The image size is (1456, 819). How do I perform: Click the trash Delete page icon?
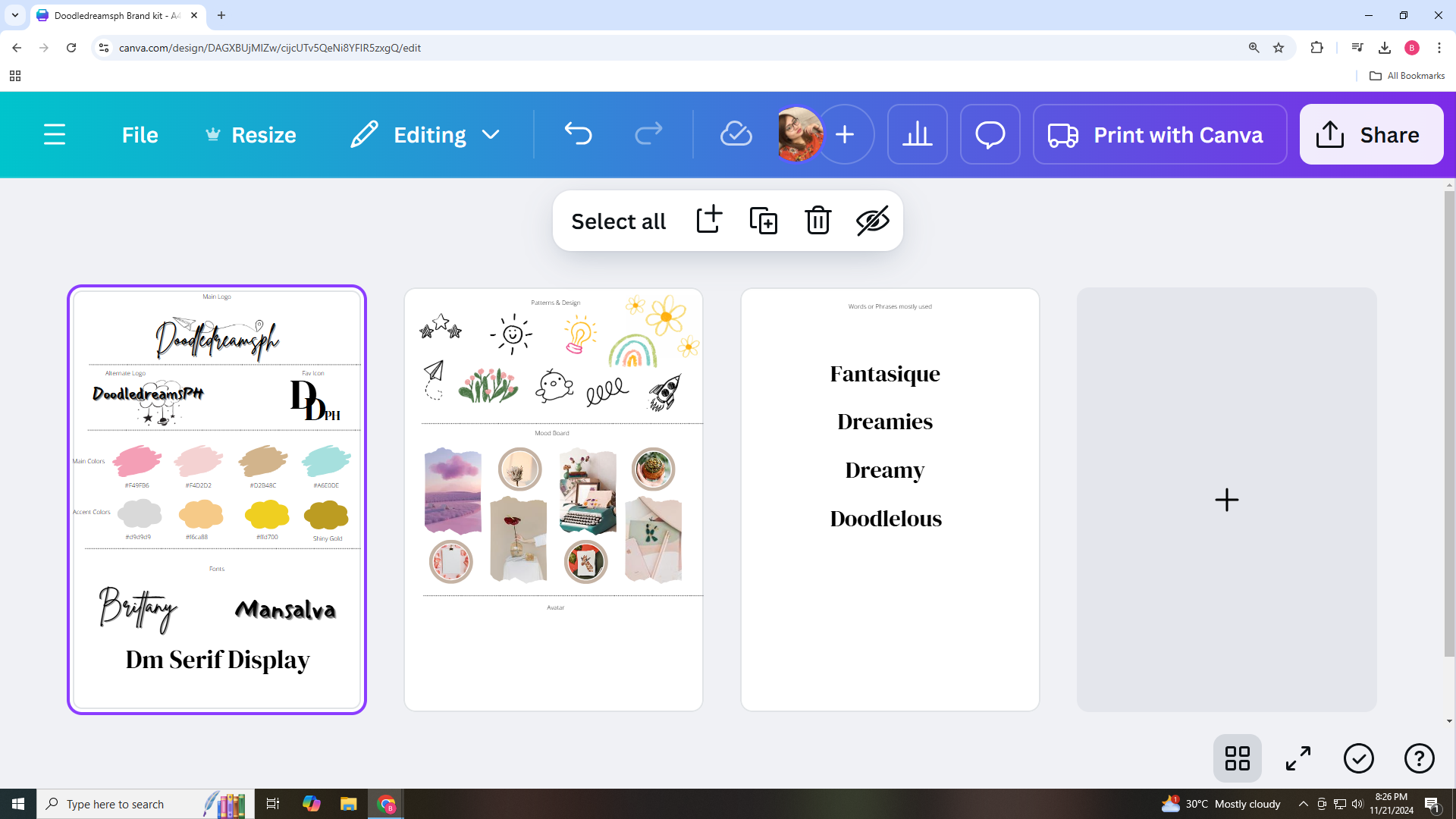(x=818, y=221)
